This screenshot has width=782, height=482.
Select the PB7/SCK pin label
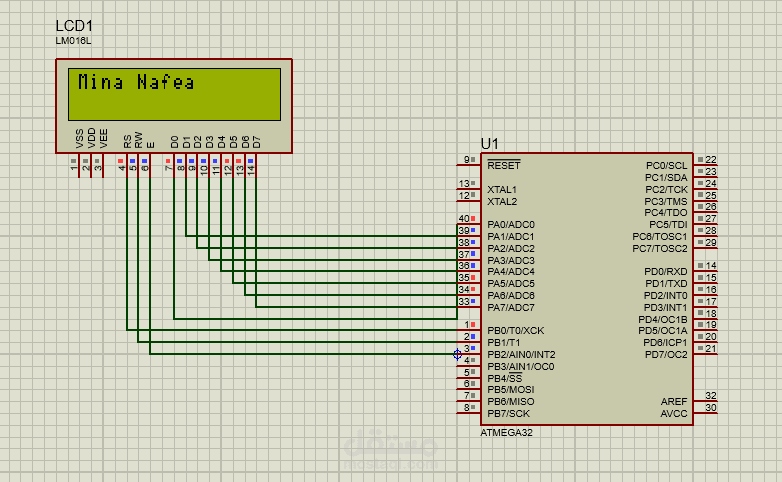(x=508, y=413)
